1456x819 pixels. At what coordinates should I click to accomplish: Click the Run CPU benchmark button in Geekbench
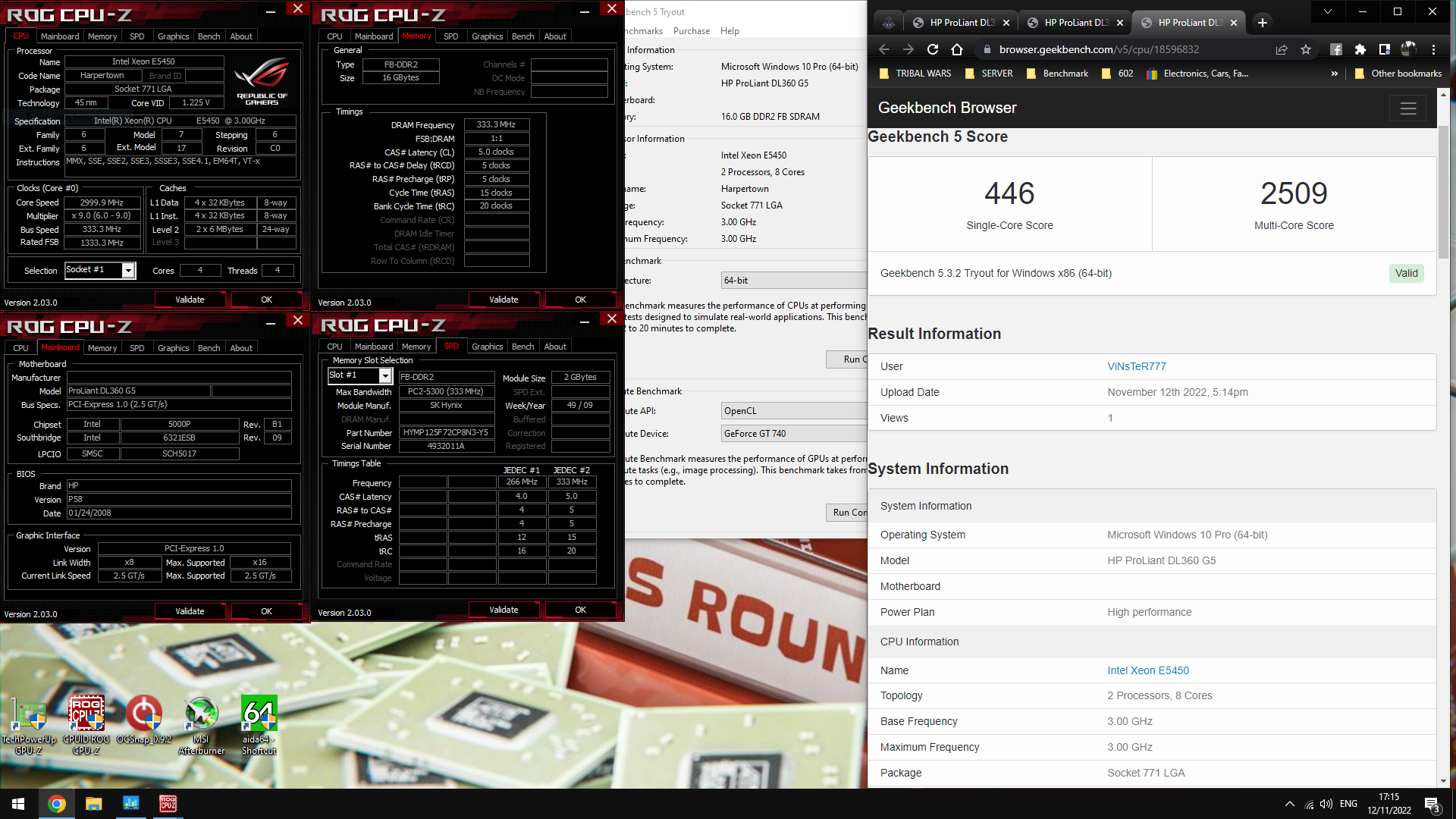[x=847, y=359]
